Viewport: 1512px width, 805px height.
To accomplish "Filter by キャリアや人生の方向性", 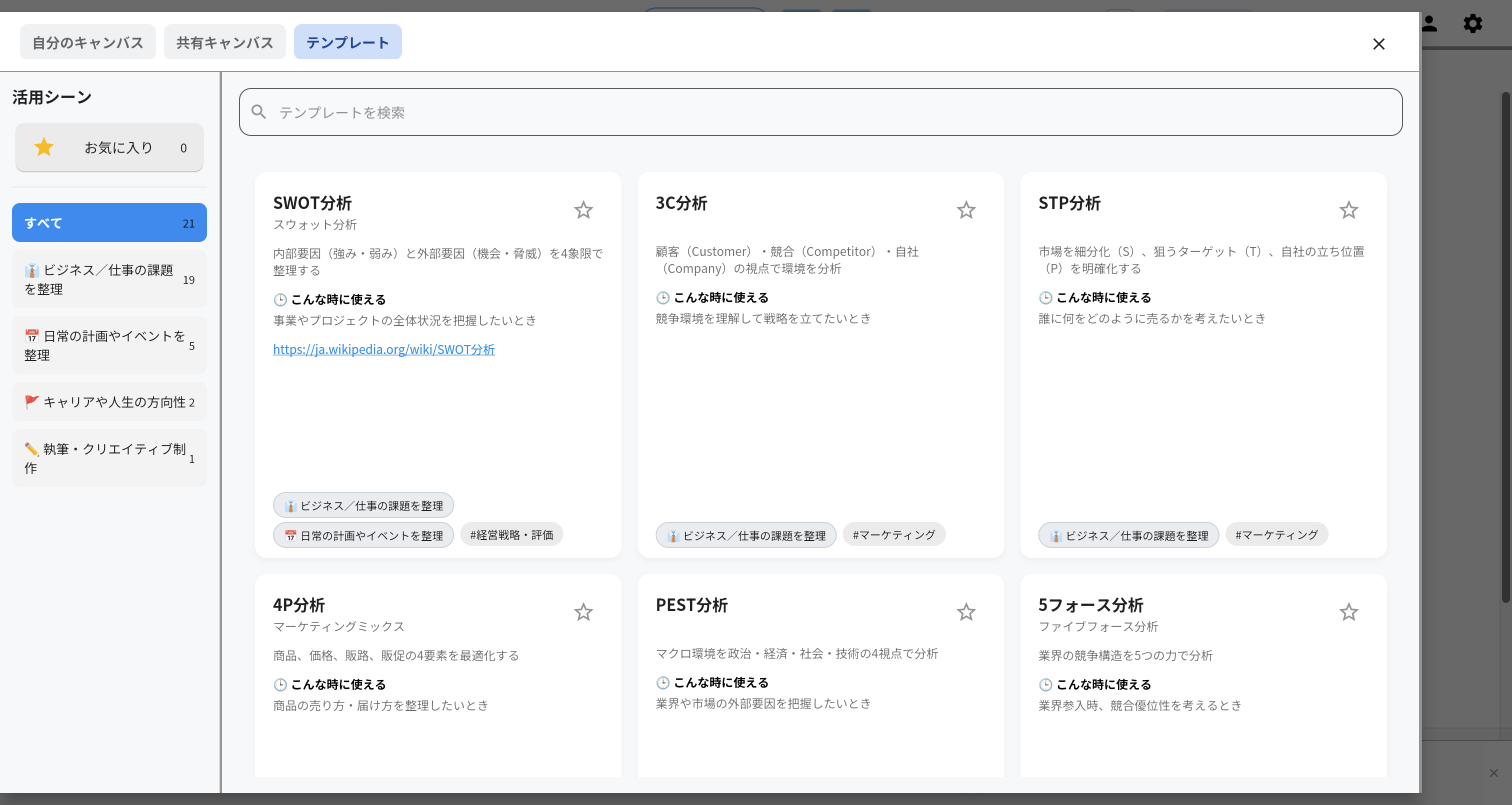I will tap(109, 402).
